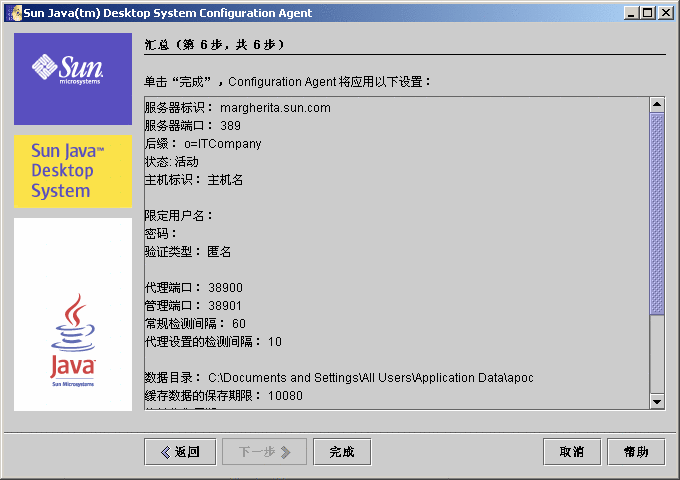This screenshot has height=480, width=680.
Task: Click the 缓存数据的保存期限 10080 line
Action: [x=223, y=395]
